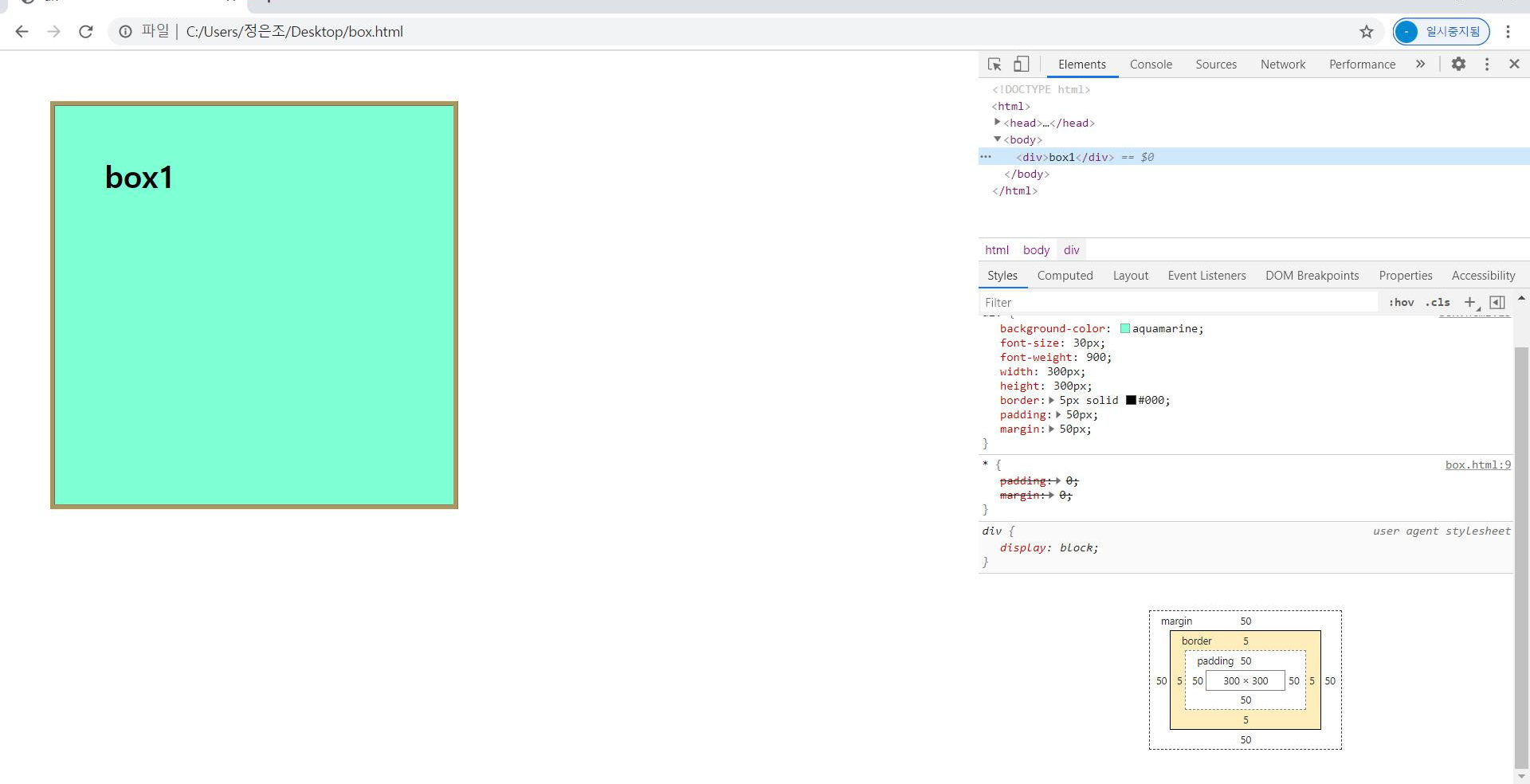The height and width of the screenshot is (784, 1530).
Task: Open the Network tab
Action: pyautogui.click(x=1283, y=65)
